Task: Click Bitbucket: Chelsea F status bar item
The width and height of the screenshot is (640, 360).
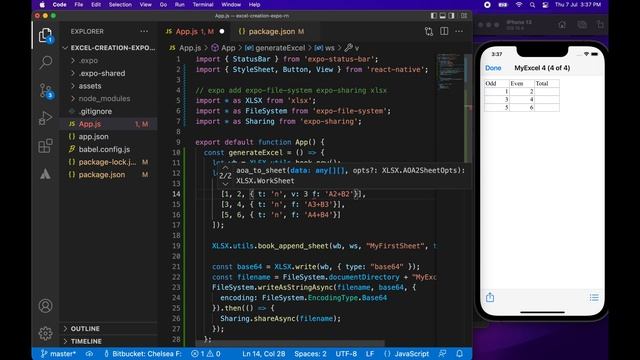Action: (143, 354)
